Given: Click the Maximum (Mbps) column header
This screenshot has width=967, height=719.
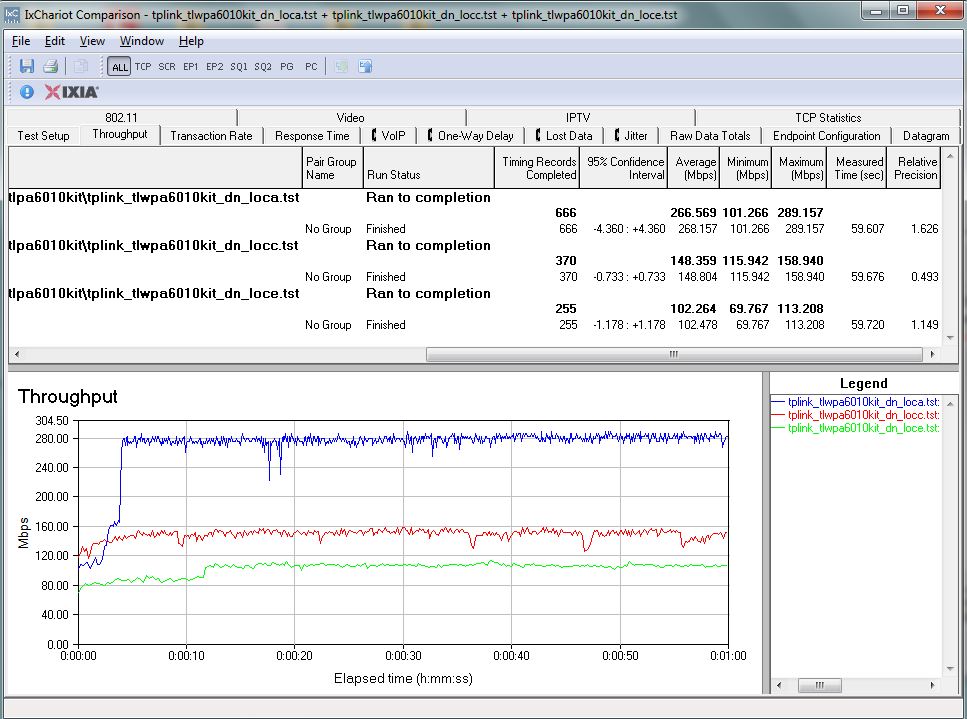Looking at the screenshot, I should pos(799,168).
